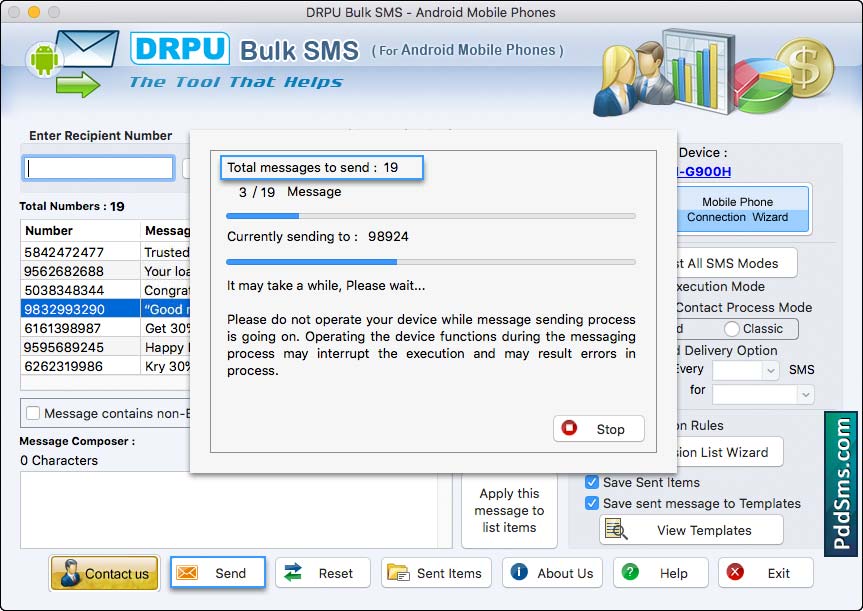Click the Contact us person icon
Image resolution: width=863 pixels, height=611 pixels.
point(70,572)
